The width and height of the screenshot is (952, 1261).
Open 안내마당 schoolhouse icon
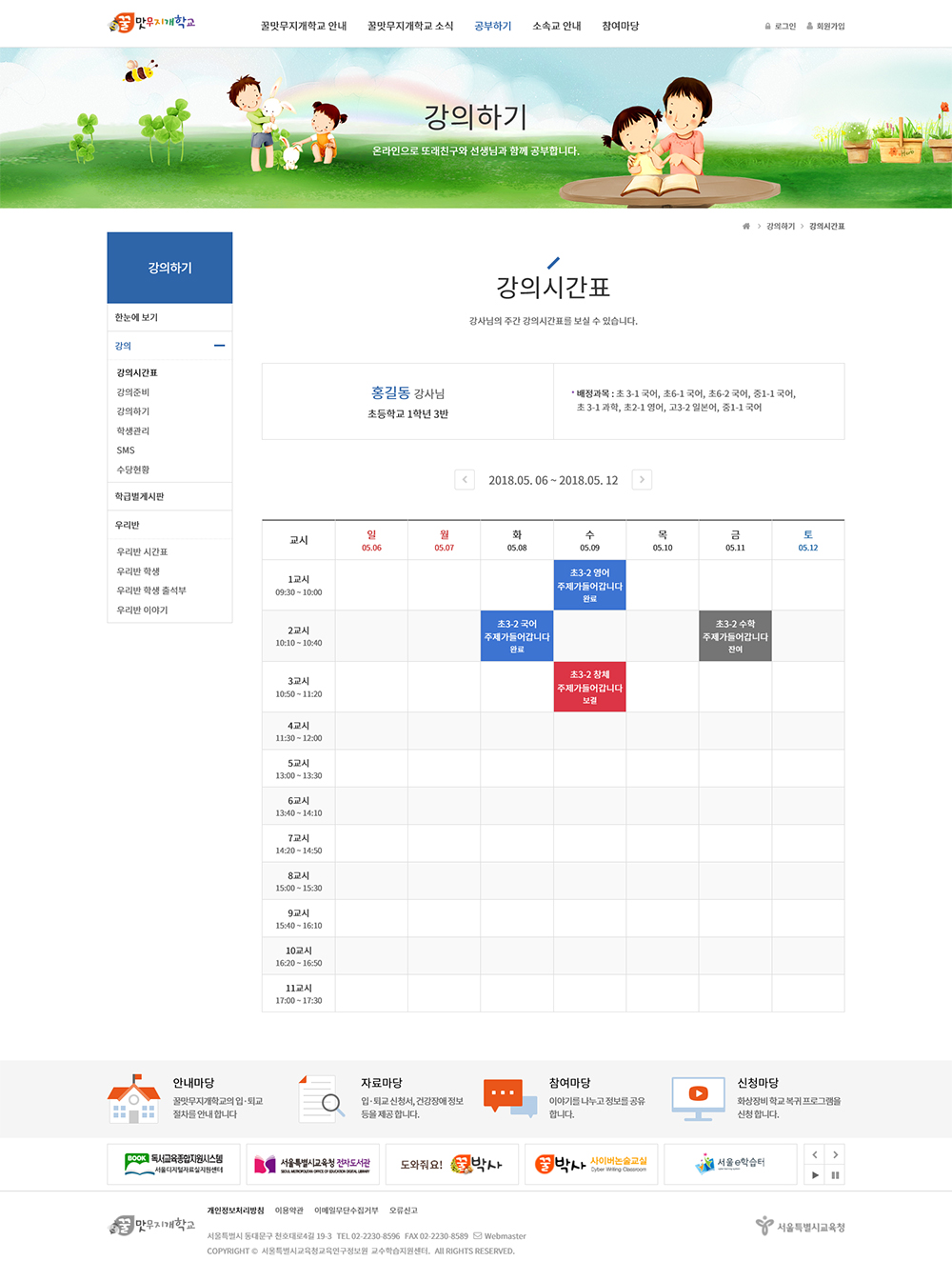133,1099
